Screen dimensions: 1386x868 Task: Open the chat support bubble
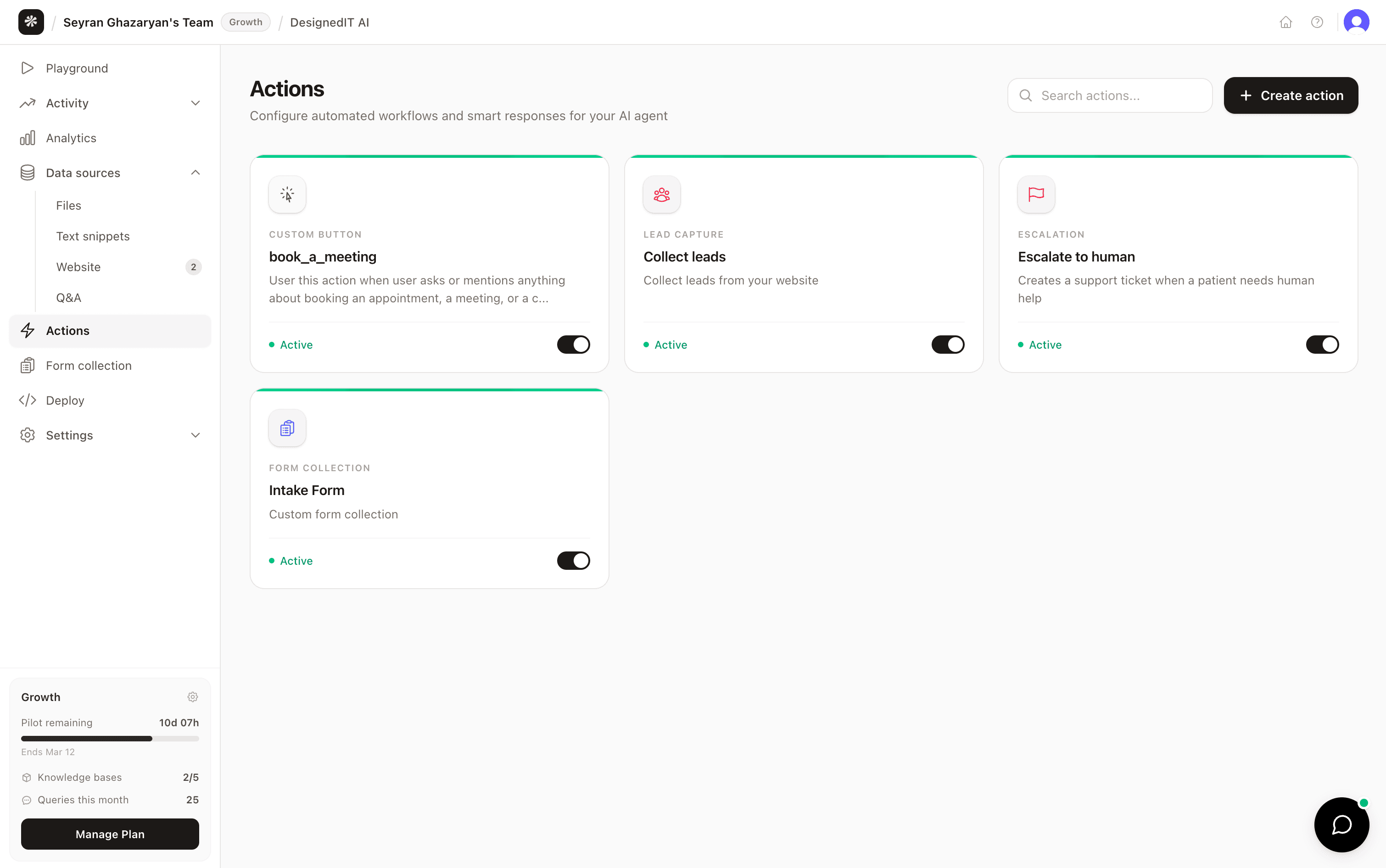coord(1341,824)
